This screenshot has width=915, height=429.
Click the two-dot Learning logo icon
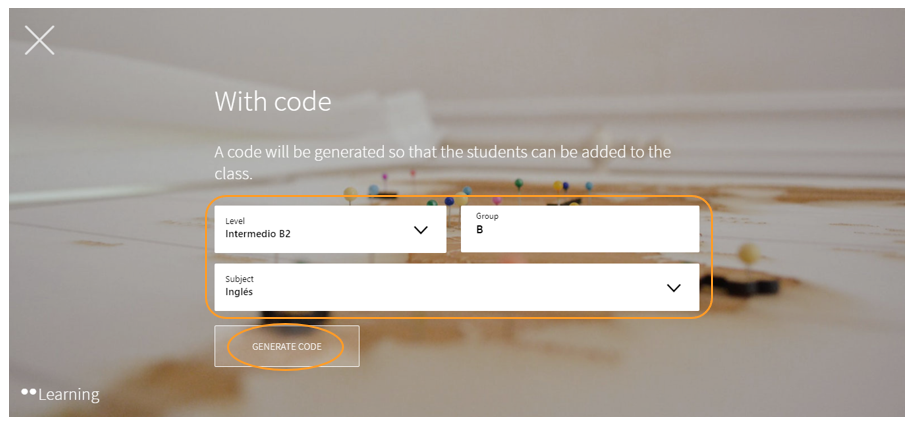[x=28, y=392]
